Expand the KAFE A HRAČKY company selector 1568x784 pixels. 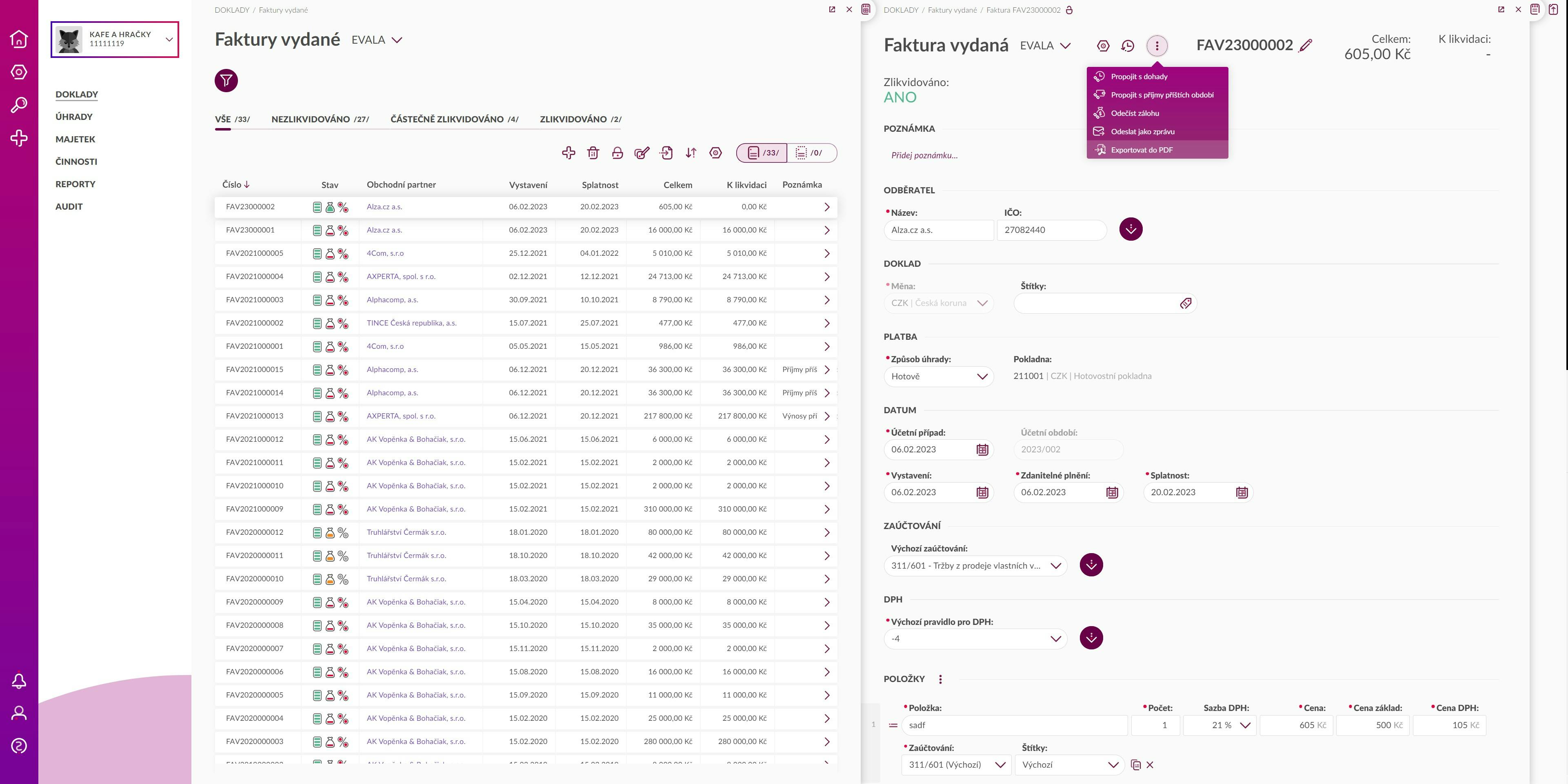point(114,40)
